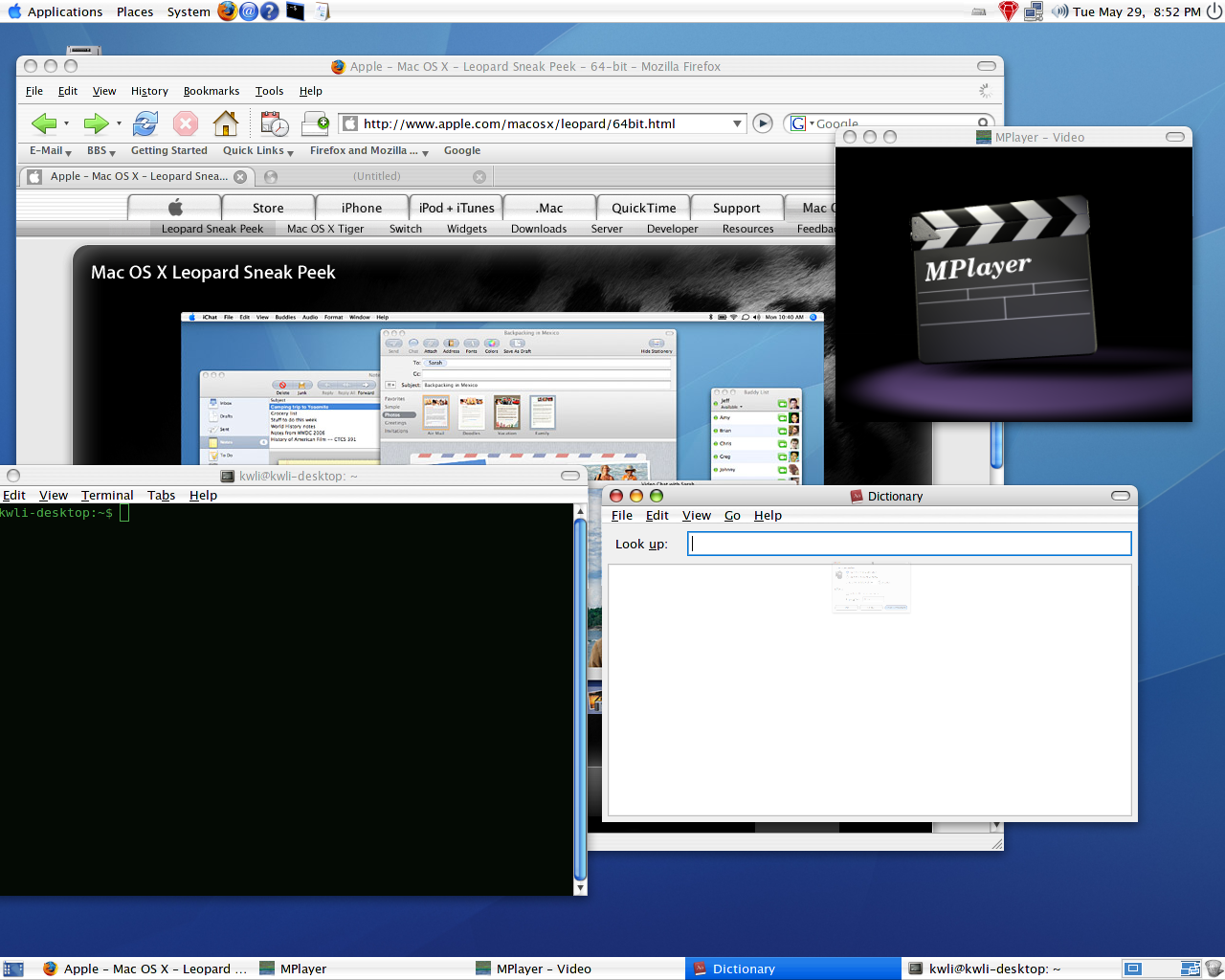Open Tabs menu in terminal window
The height and width of the screenshot is (980, 1225).
click(161, 495)
